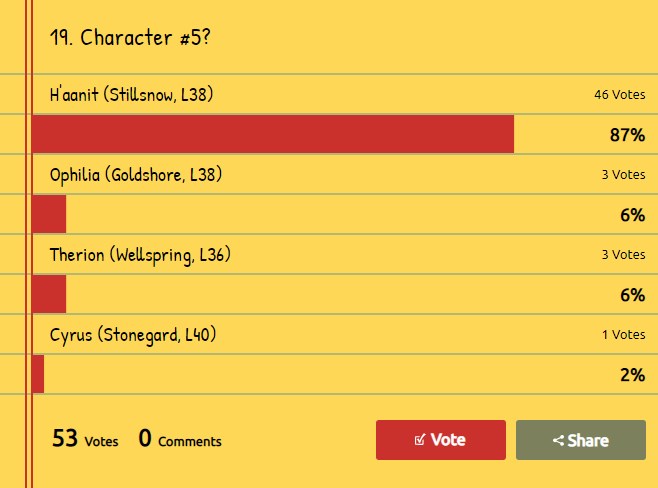
Task: Click the 46 Votes count label
Action: click(620, 95)
